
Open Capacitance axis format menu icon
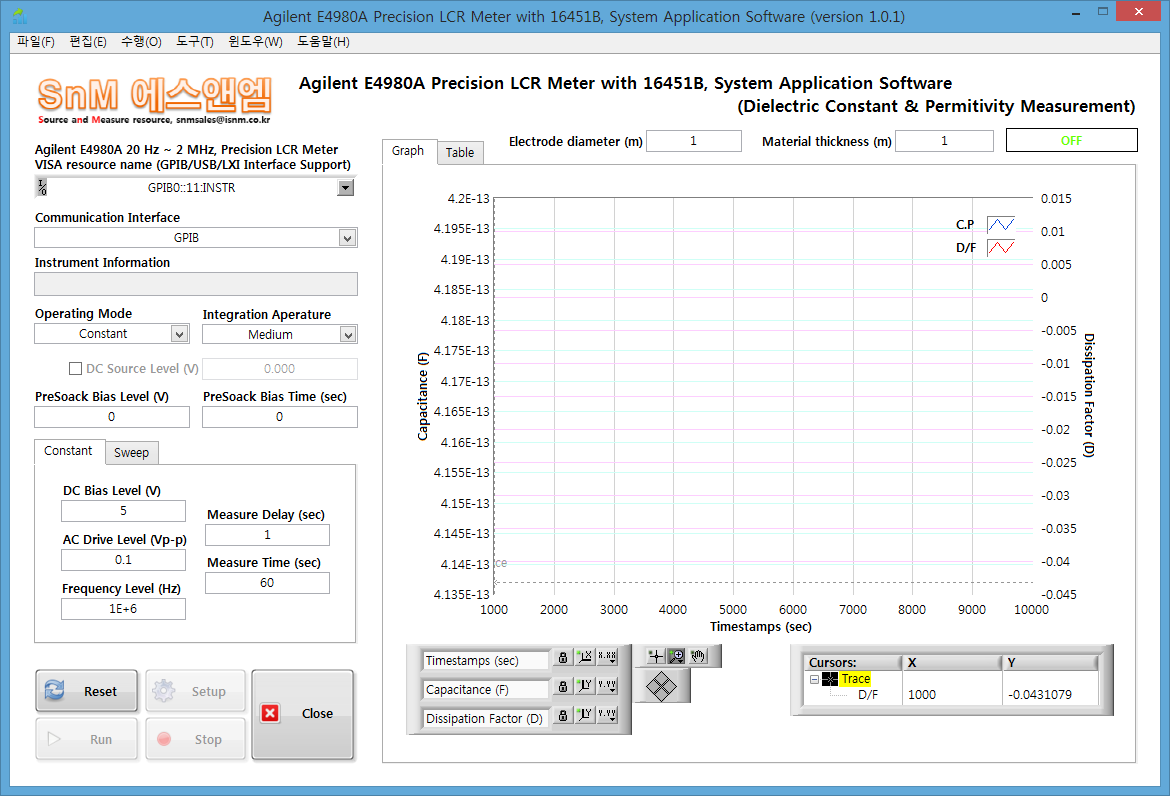coord(607,686)
